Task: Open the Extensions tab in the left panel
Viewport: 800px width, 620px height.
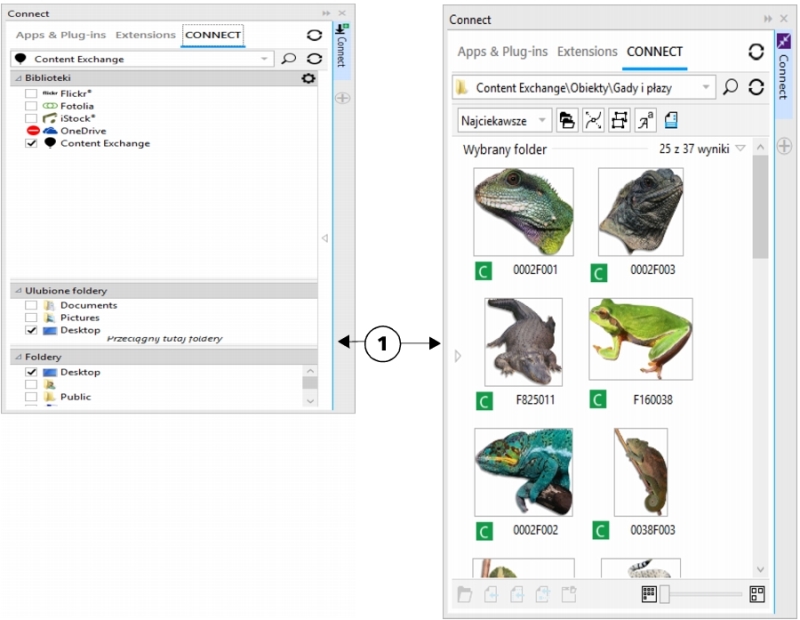Action: pos(145,35)
